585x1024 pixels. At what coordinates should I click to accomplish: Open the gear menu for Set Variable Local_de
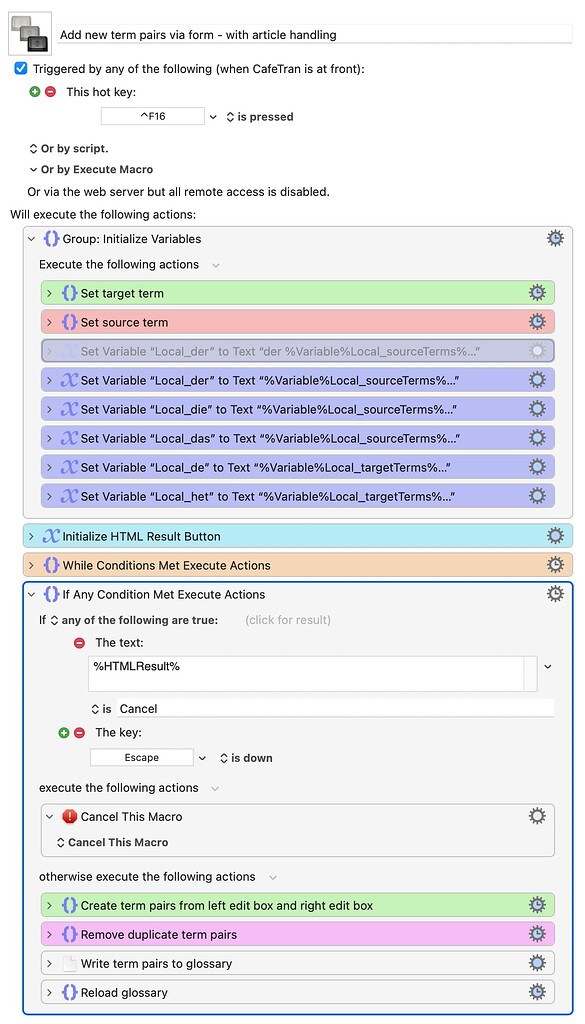click(x=537, y=467)
